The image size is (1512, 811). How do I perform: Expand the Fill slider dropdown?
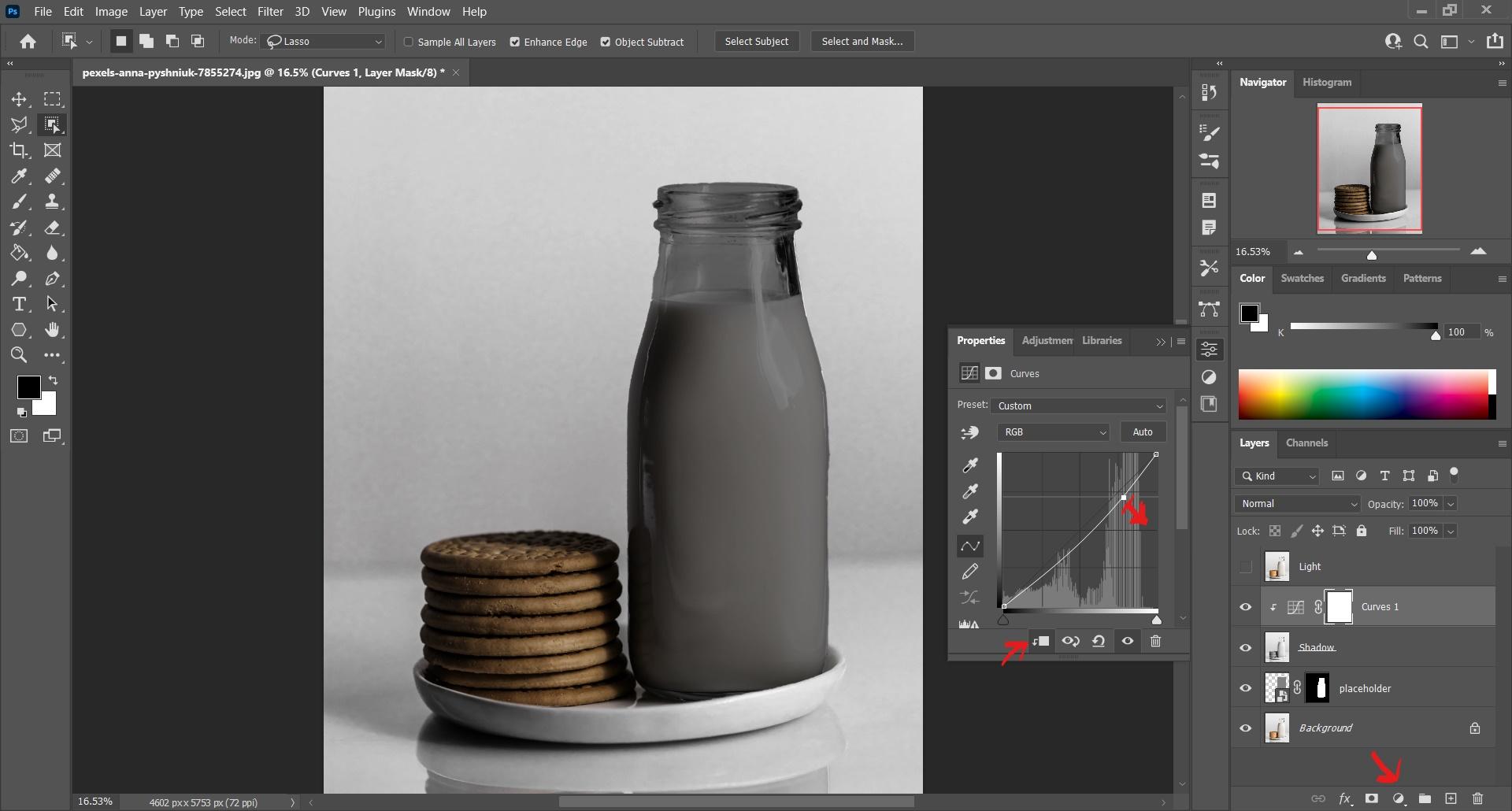(1451, 531)
